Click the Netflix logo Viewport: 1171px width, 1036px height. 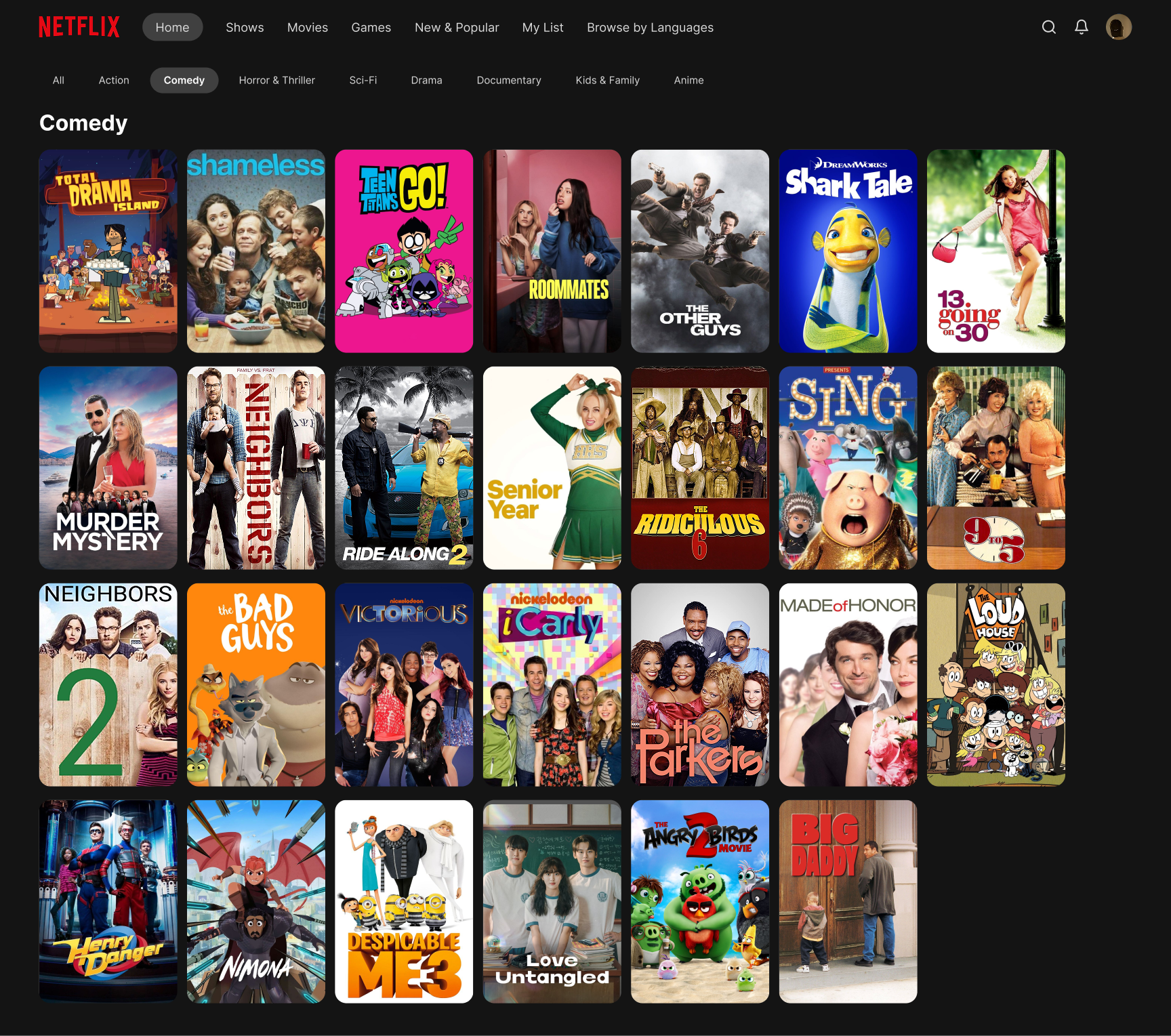point(79,27)
